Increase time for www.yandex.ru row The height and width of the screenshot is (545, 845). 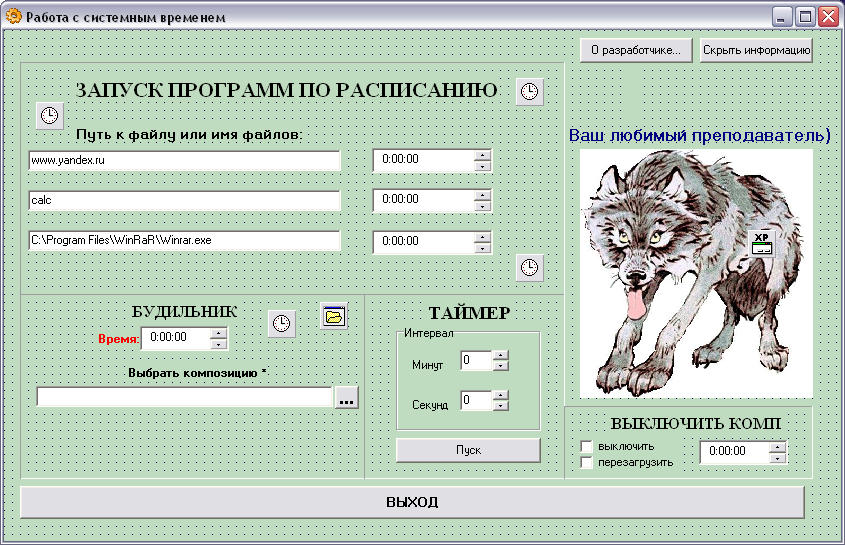[x=483, y=155]
